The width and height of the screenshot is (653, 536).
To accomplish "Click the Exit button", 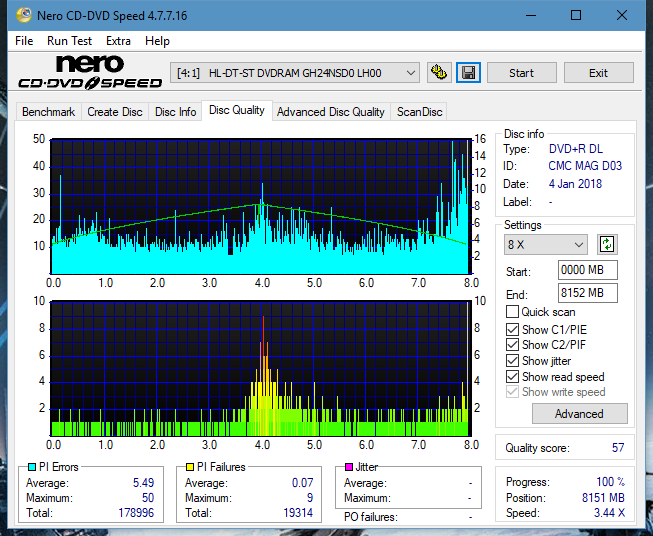I will pyautogui.click(x=598, y=73).
